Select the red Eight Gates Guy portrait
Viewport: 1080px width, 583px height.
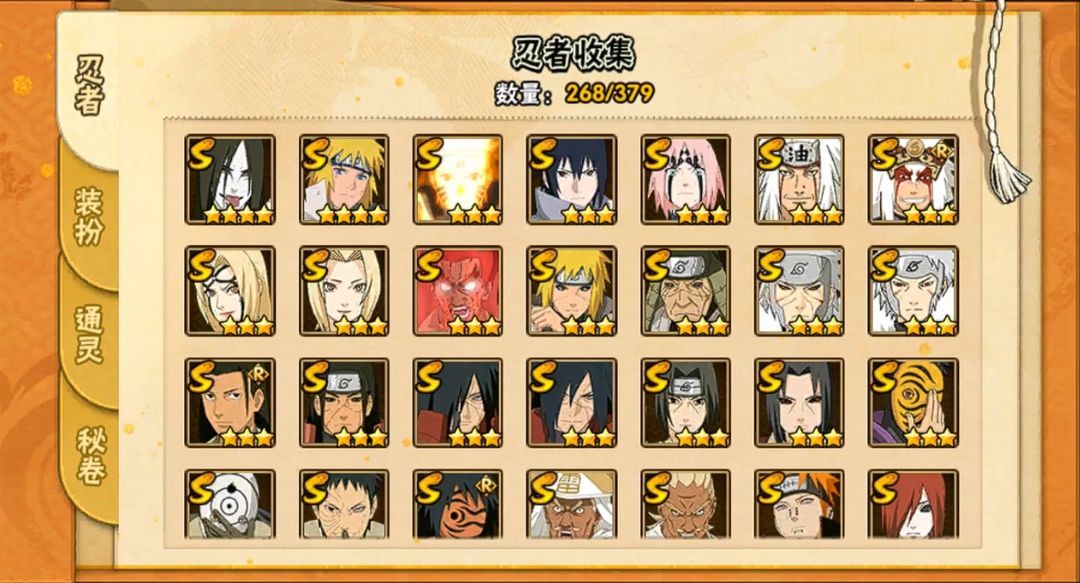(457, 291)
